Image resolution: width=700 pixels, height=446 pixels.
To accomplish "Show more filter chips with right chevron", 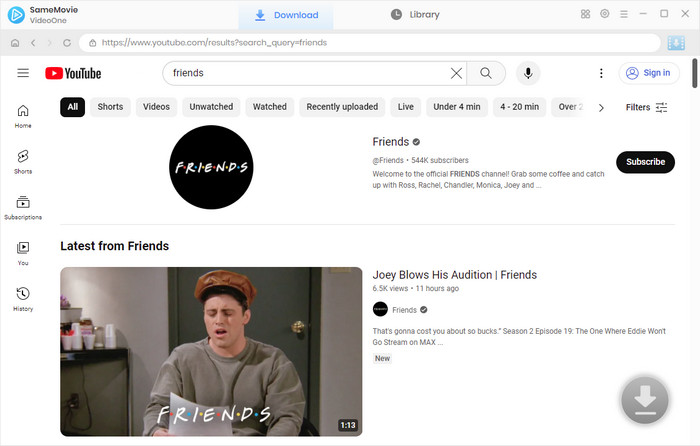I will (601, 108).
